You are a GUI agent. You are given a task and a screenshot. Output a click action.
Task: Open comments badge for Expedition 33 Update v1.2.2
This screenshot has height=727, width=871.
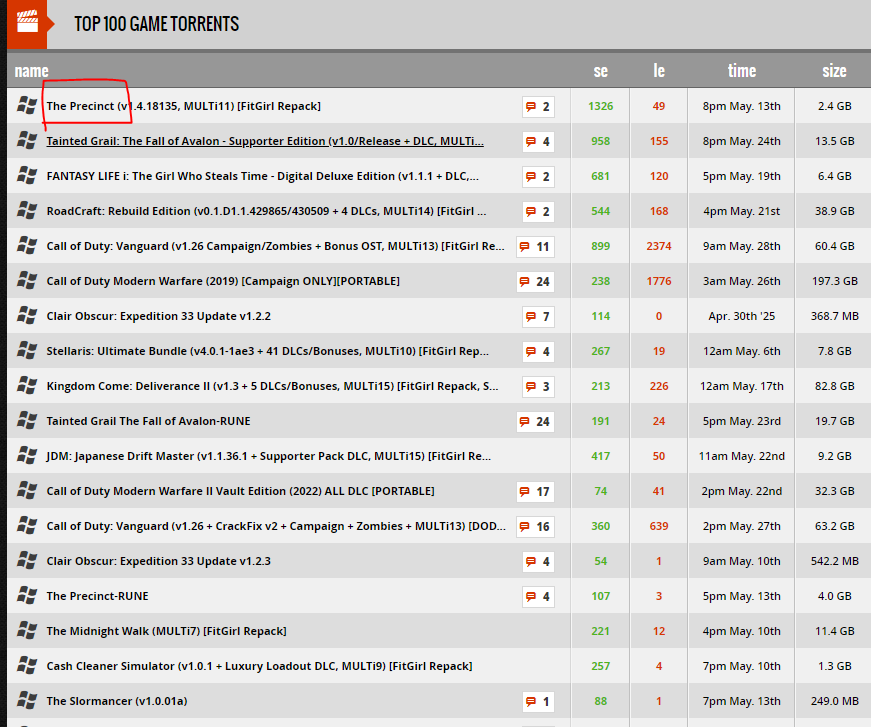[538, 317]
